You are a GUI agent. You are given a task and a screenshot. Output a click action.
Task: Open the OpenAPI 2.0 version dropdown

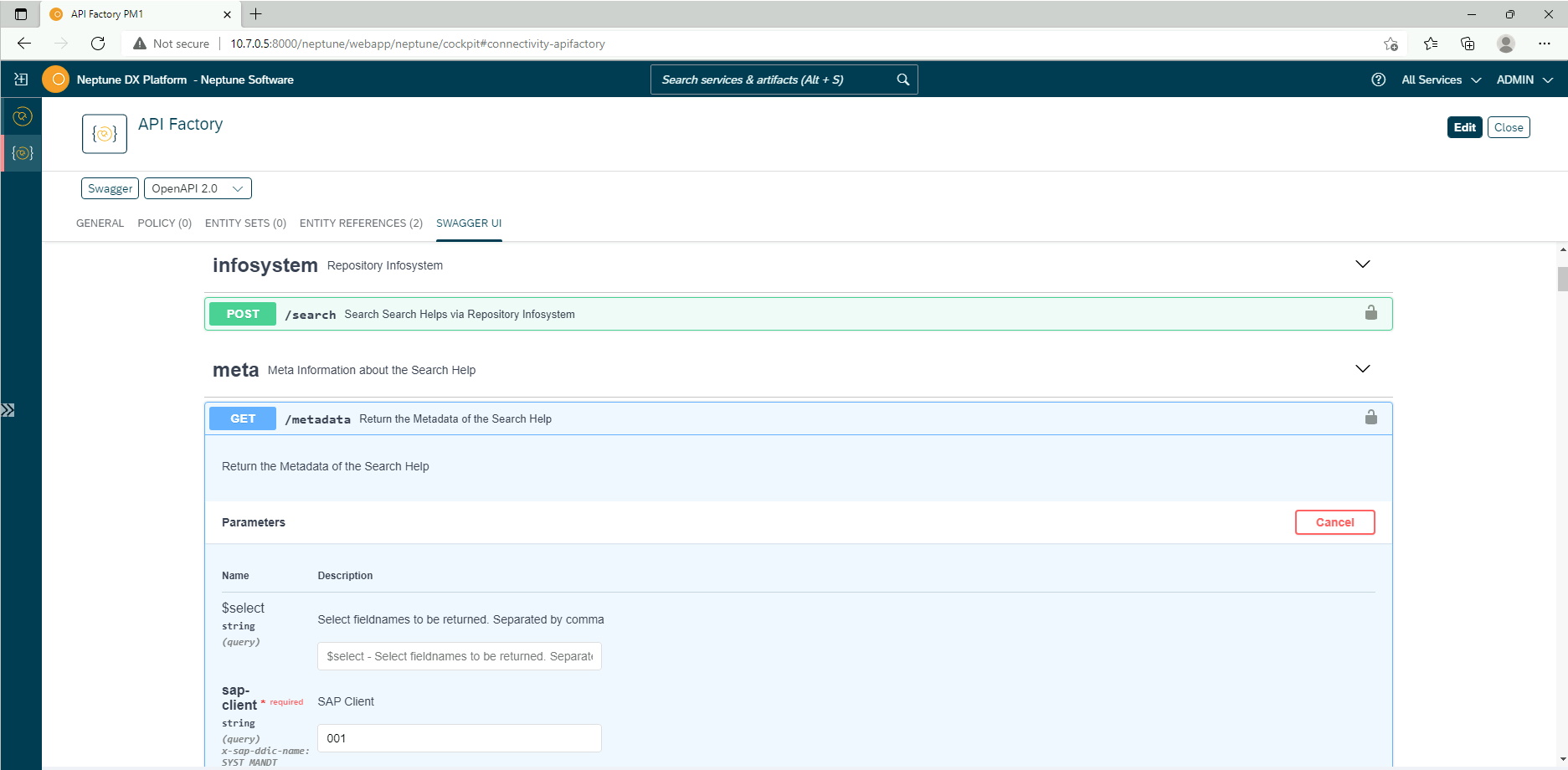pyautogui.click(x=198, y=188)
